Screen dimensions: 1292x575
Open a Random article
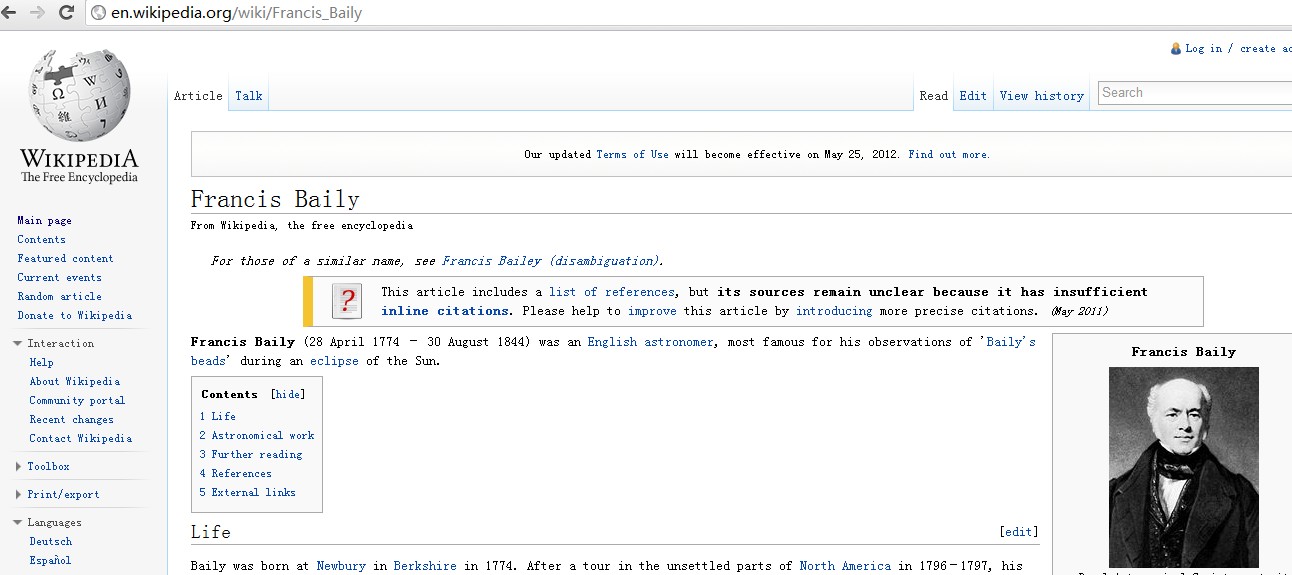click(59, 296)
